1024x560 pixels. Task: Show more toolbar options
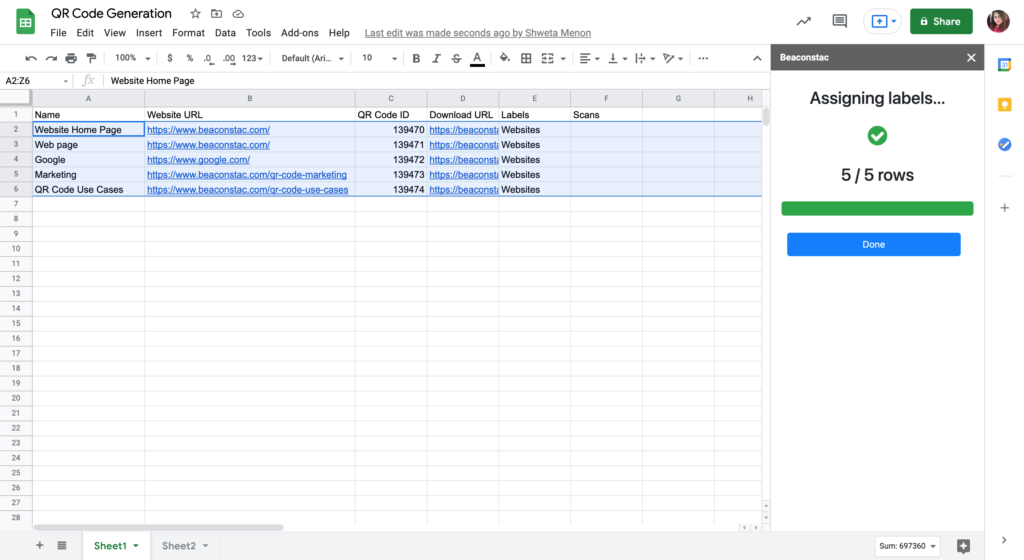coord(703,58)
